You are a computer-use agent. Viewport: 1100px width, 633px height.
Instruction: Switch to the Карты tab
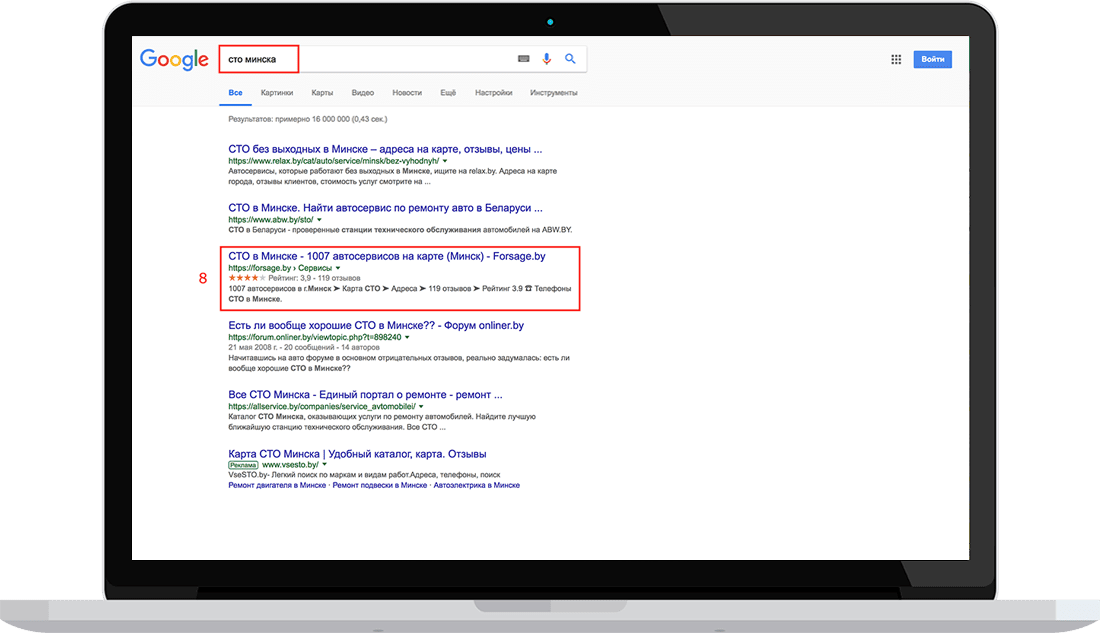pyautogui.click(x=322, y=93)
